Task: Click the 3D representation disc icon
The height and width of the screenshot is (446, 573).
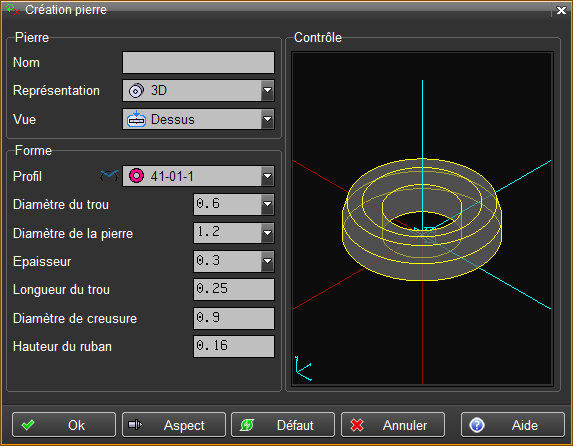Action: (136, 91)
